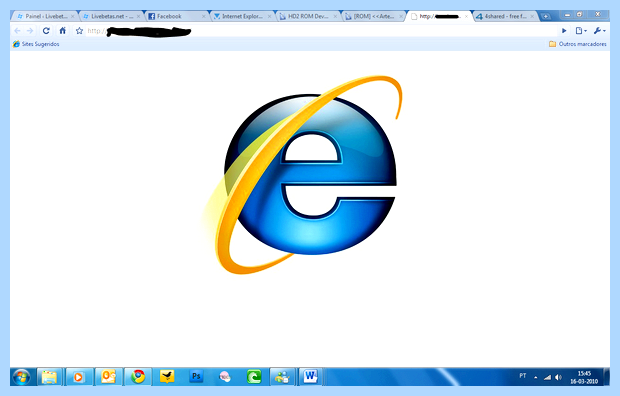This screenshot has height=396, width=620.
Task: Click the PT language indicator
Action: tap(523, 376)
